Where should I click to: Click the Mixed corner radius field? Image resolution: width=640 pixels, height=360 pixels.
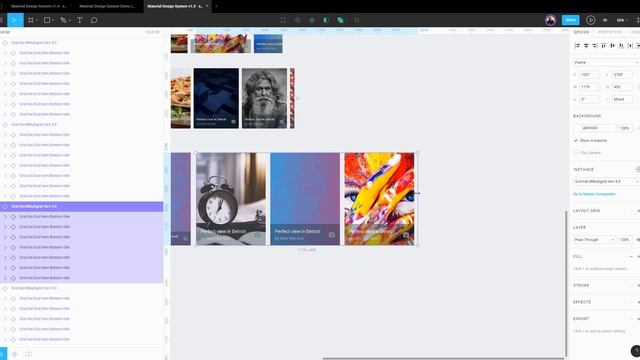622,99
